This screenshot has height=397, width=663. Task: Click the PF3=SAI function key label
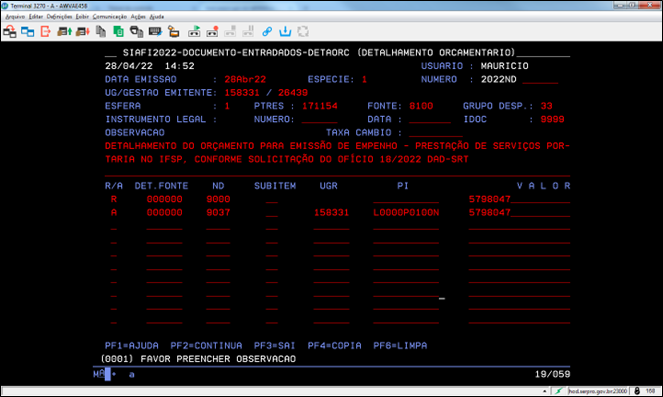274,346
